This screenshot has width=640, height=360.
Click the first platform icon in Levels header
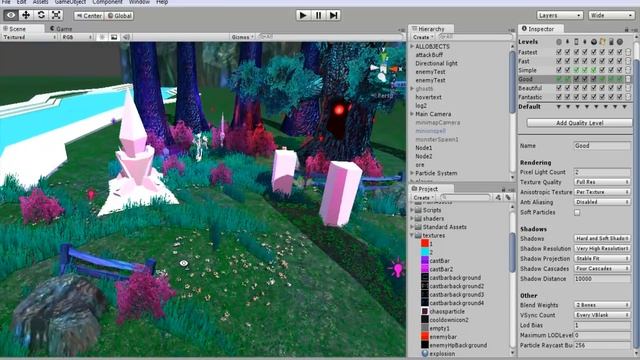[x=559, y=42]
